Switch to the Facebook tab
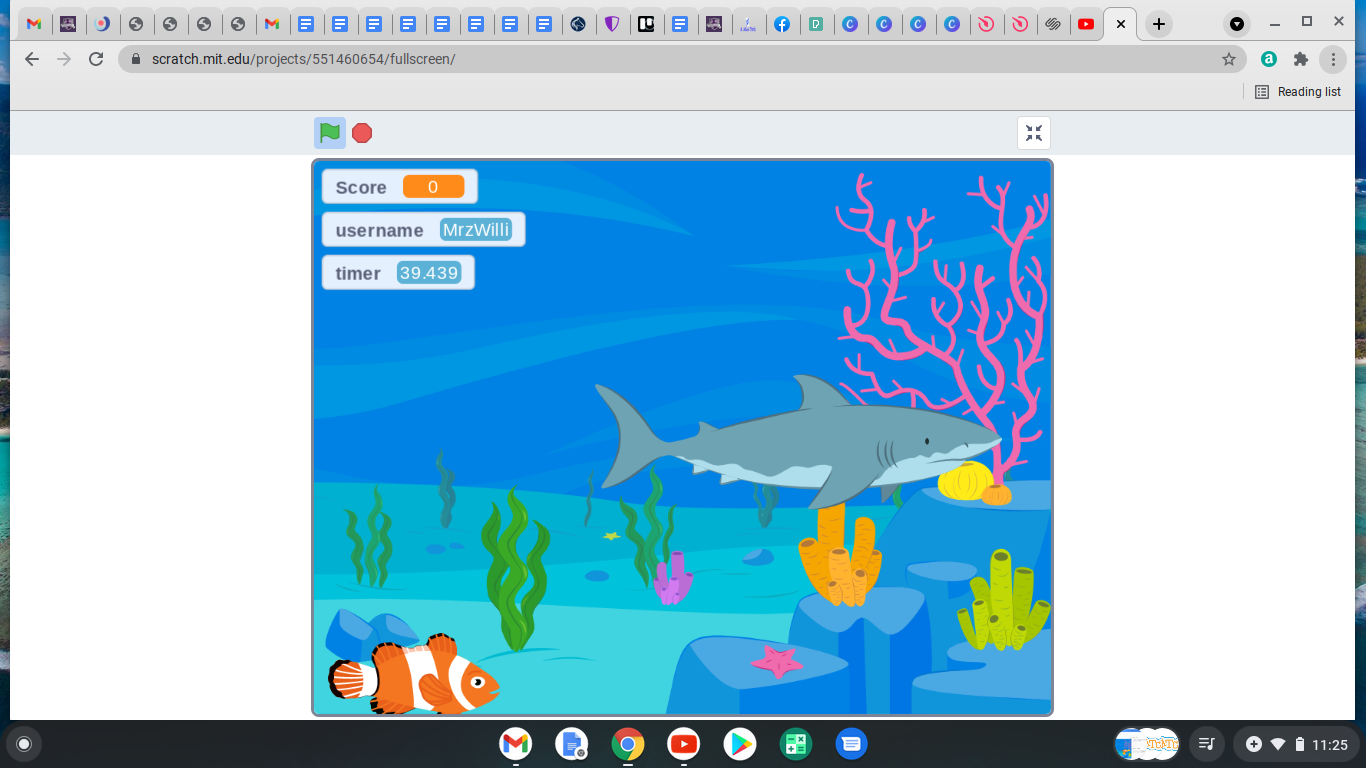Image resolution: width=1366 pixels, height=768 pixels. pos(782,24)
